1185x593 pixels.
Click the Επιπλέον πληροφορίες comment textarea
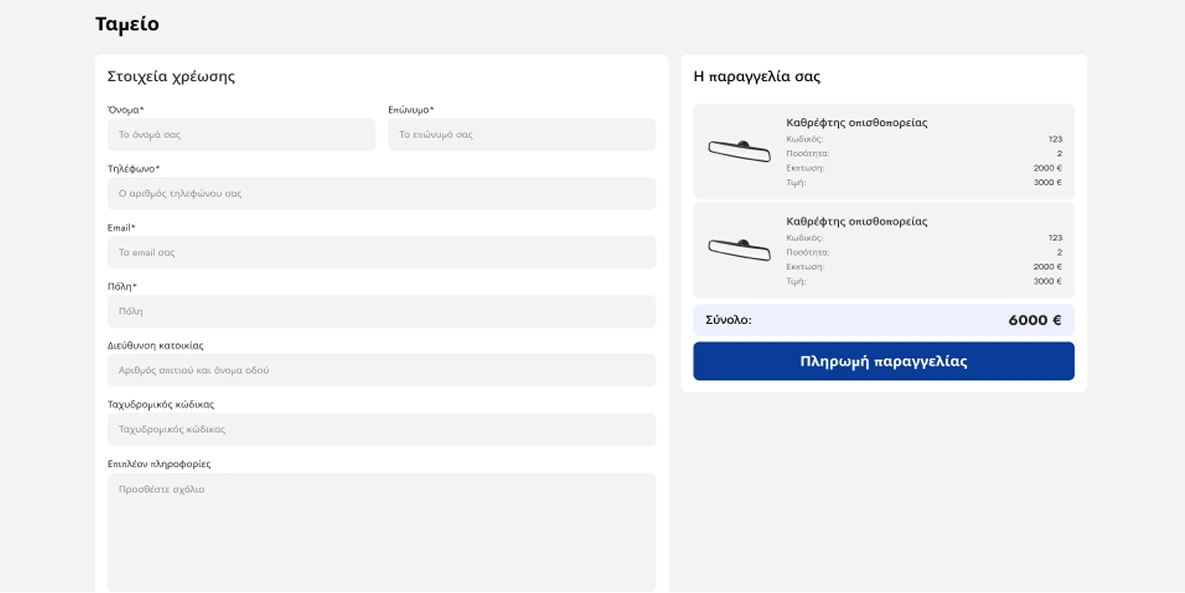point(381,531)
